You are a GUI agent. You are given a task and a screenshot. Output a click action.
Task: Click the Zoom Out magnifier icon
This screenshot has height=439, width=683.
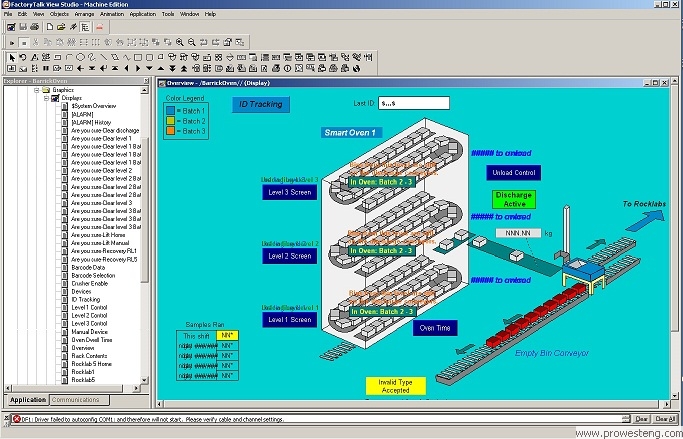point(192,42)
